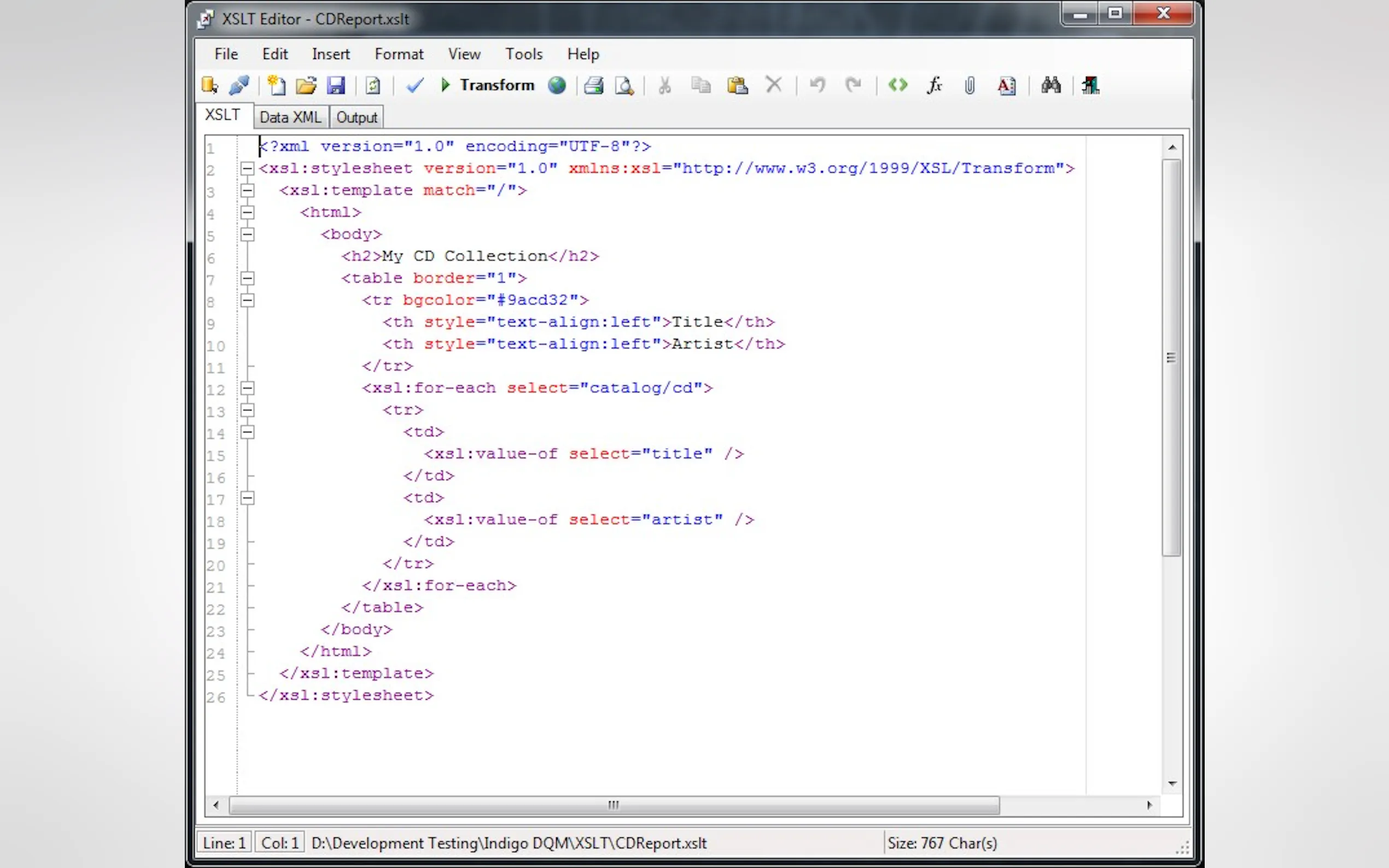
Task: Click the fx function toolbar icon
Action: point(934,85)
